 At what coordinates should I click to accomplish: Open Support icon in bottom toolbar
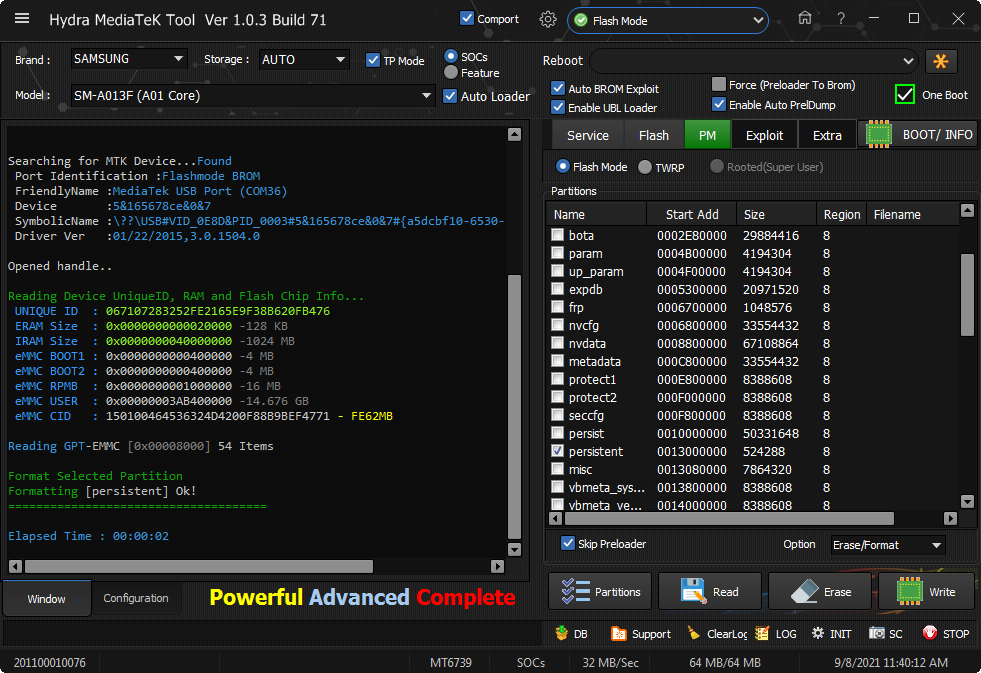coord(618,634)
